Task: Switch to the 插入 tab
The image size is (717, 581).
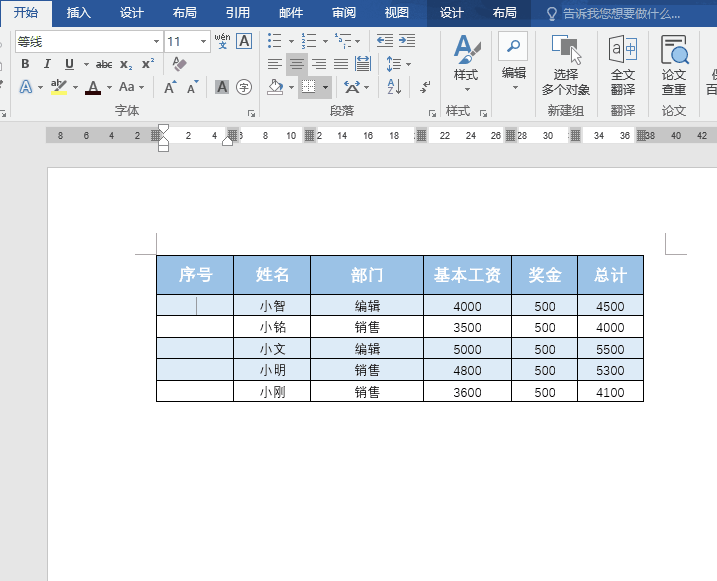Action: [x=79, y=13]
